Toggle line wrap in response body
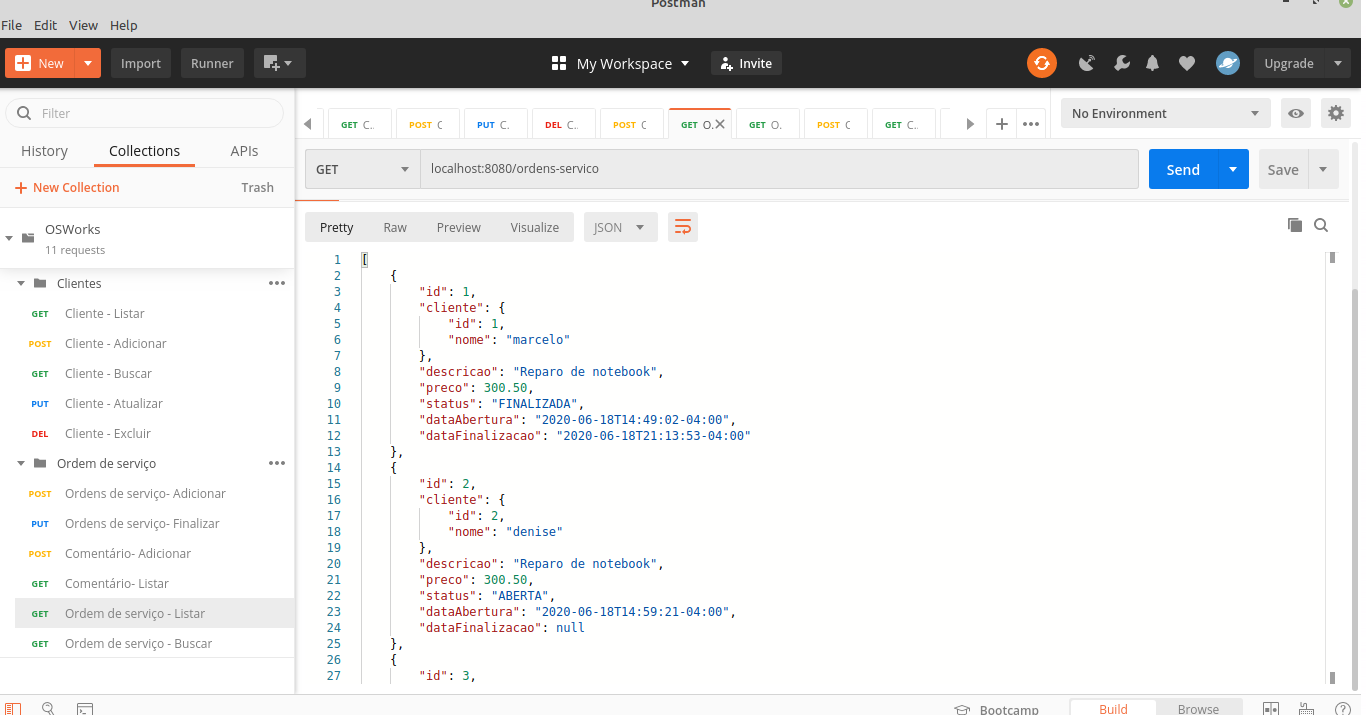 pyautogui.click(x=683, y=227)
